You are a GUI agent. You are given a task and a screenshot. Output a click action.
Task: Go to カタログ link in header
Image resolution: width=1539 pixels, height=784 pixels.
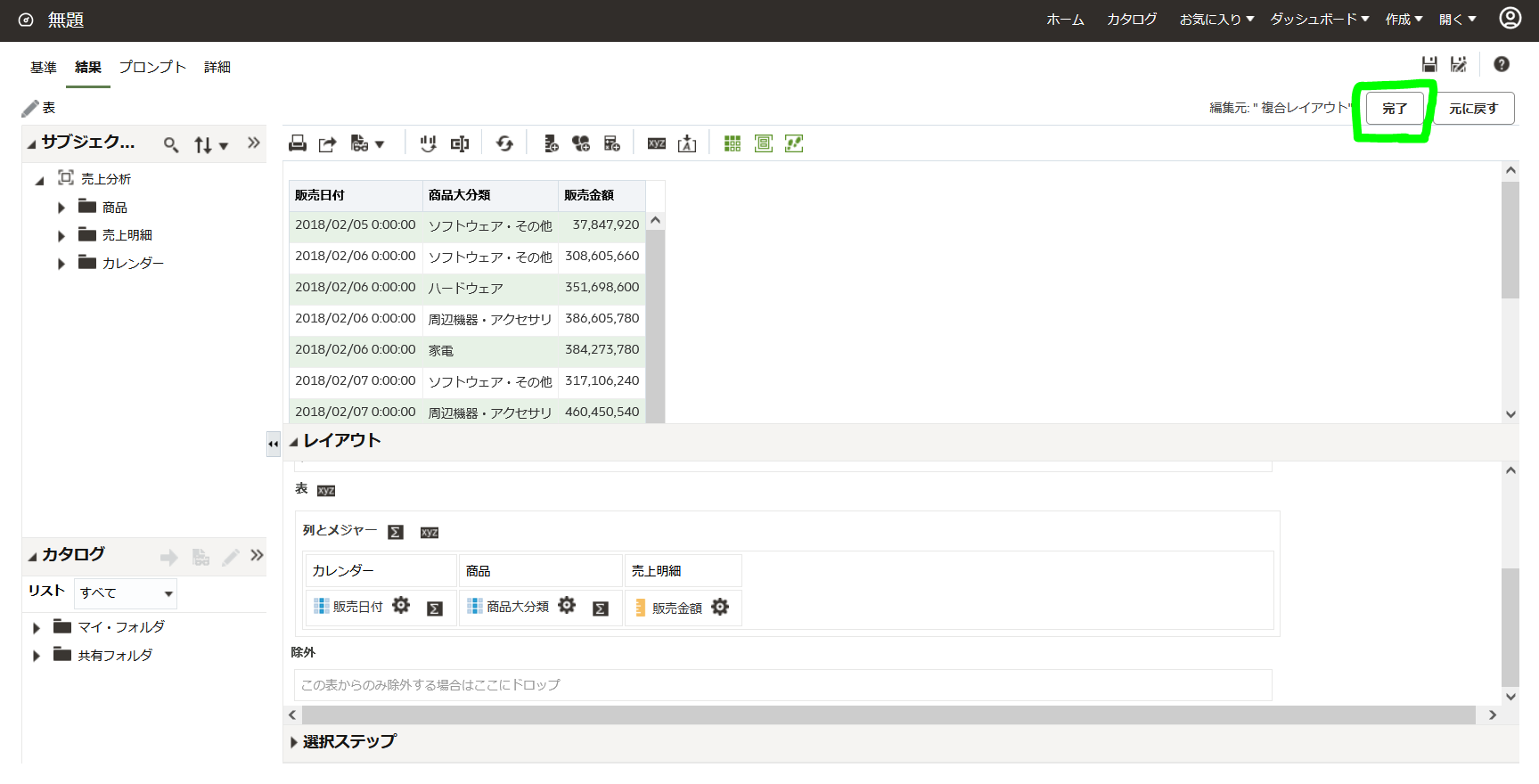pos(1132,19)
